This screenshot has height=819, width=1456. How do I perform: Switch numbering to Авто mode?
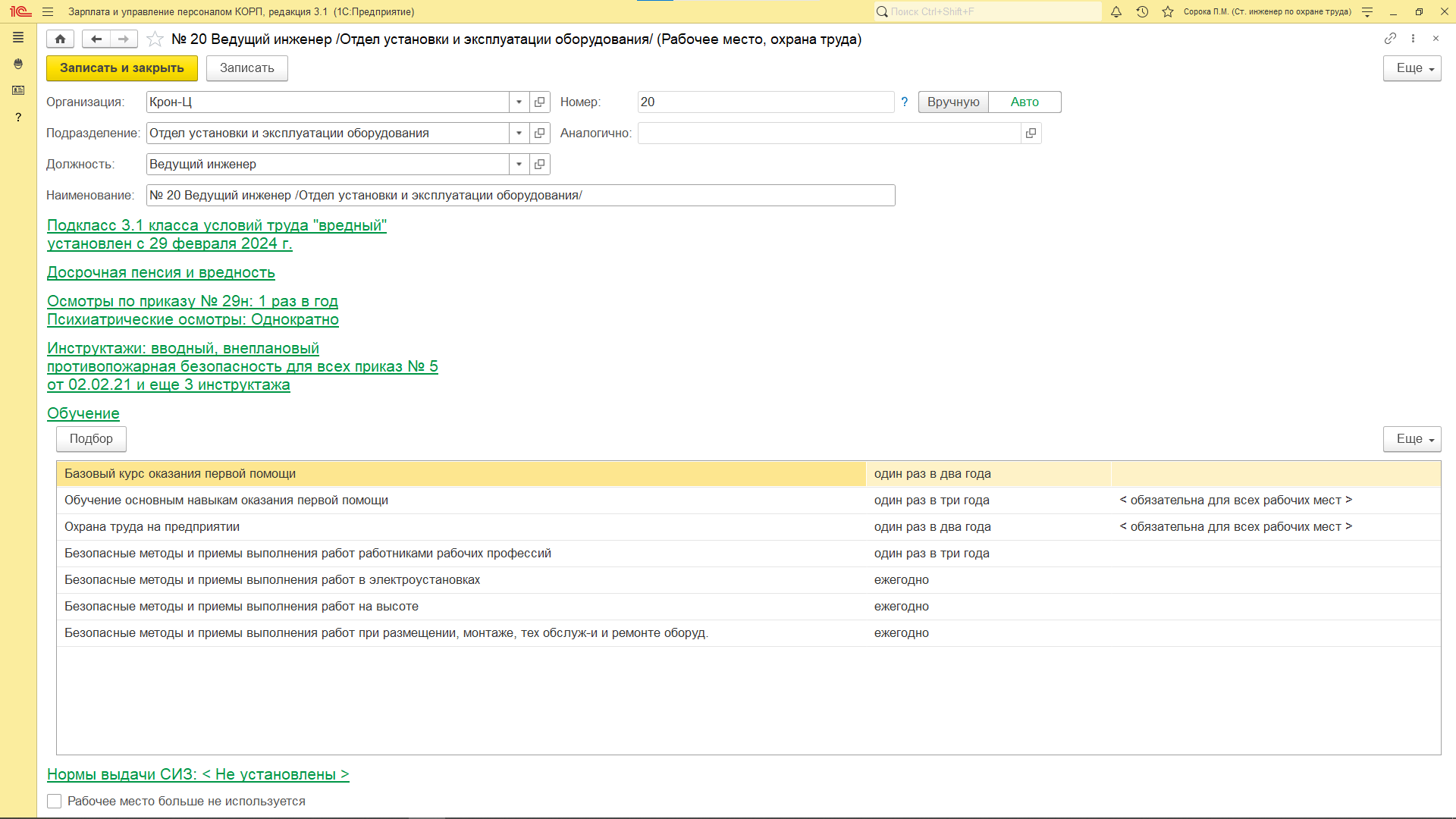(x=1025, y=102)
